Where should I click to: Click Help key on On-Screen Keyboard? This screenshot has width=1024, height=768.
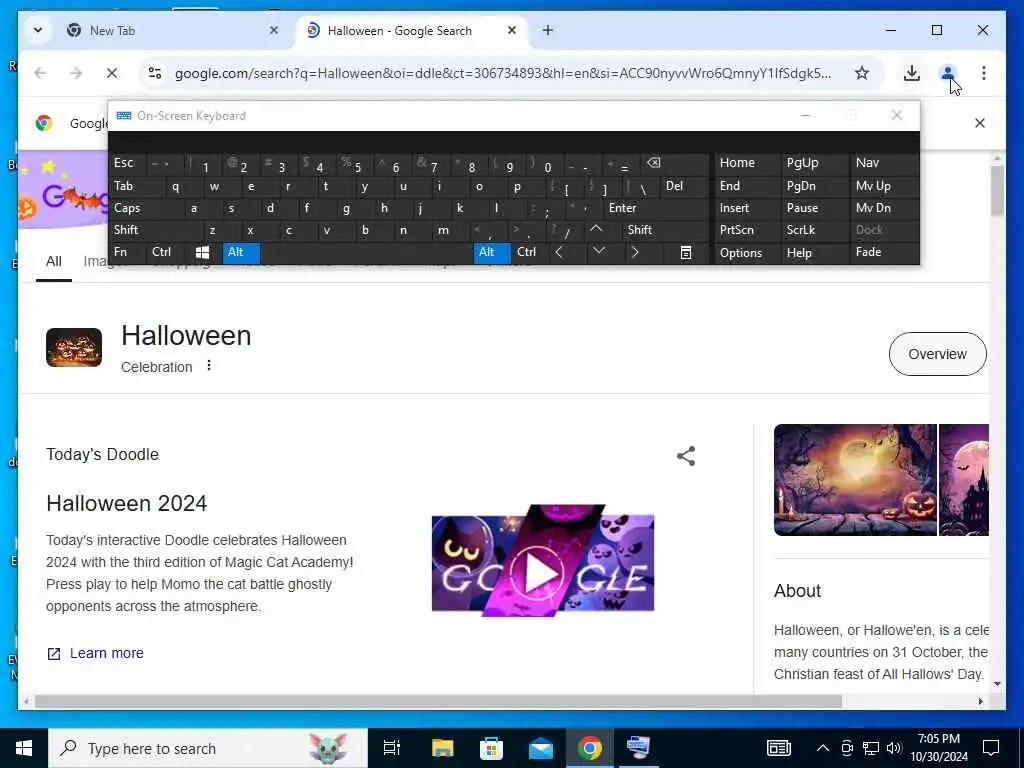click(x=815, y=252)
